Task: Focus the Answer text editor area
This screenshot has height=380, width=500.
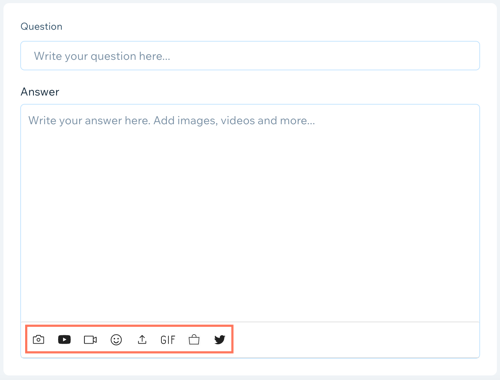Action: [x=250, y=213]
